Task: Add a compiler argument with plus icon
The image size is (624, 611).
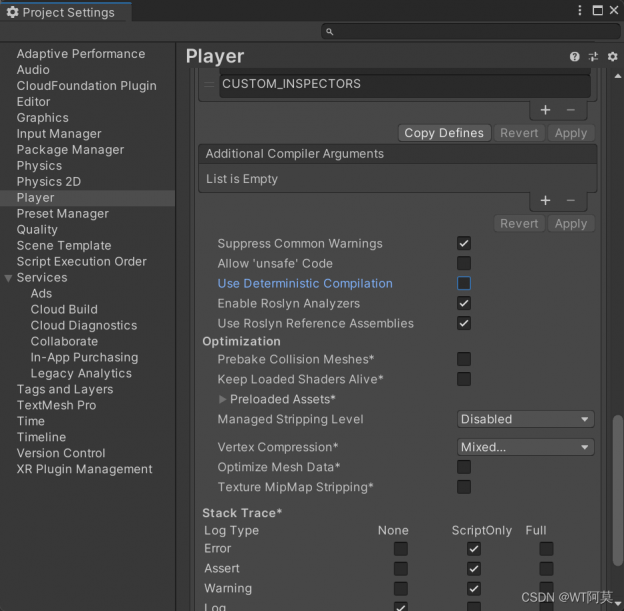Action: point(545,200)
